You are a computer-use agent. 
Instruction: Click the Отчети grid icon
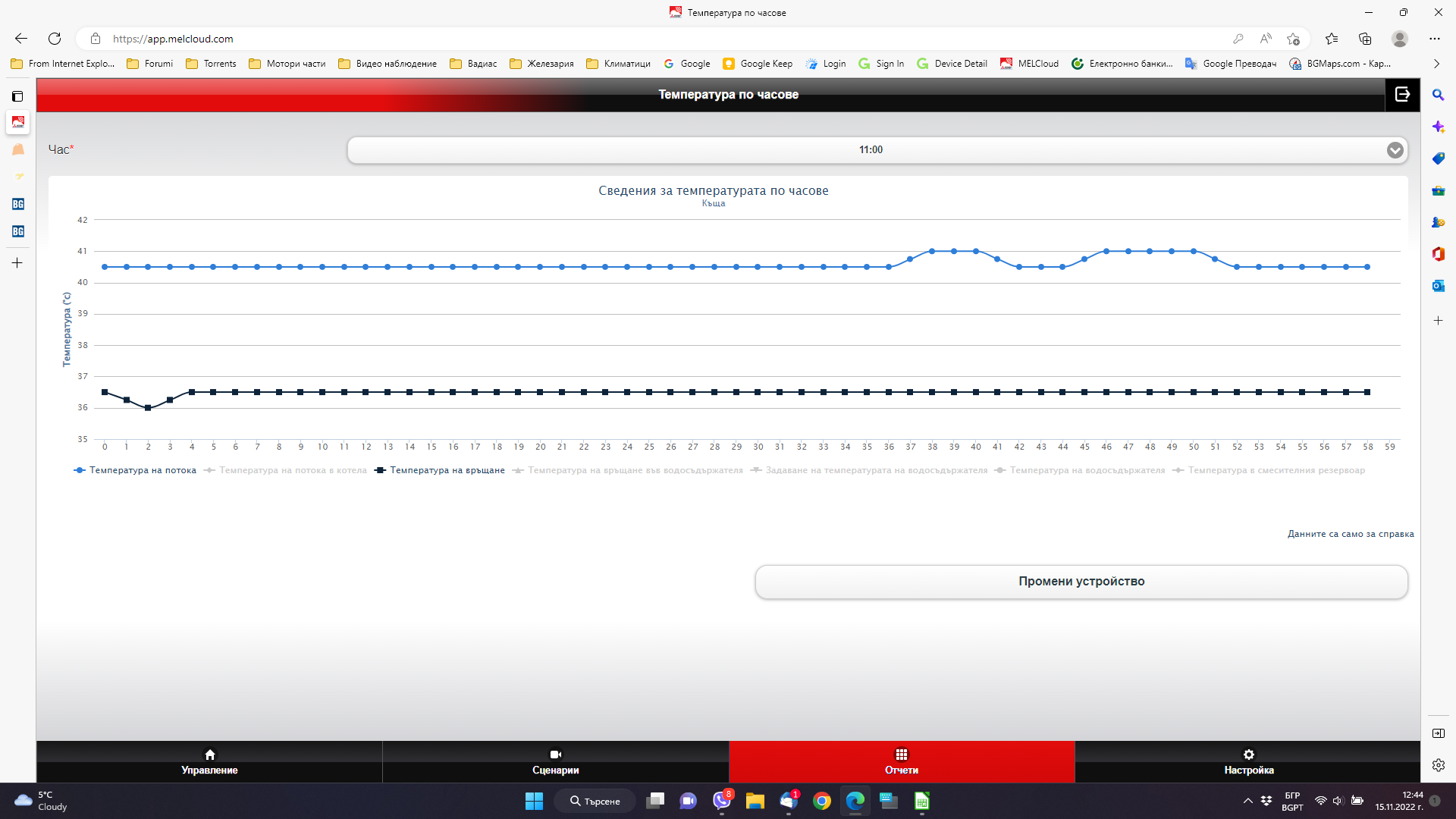pyautogui.click(x=901, y=755)
